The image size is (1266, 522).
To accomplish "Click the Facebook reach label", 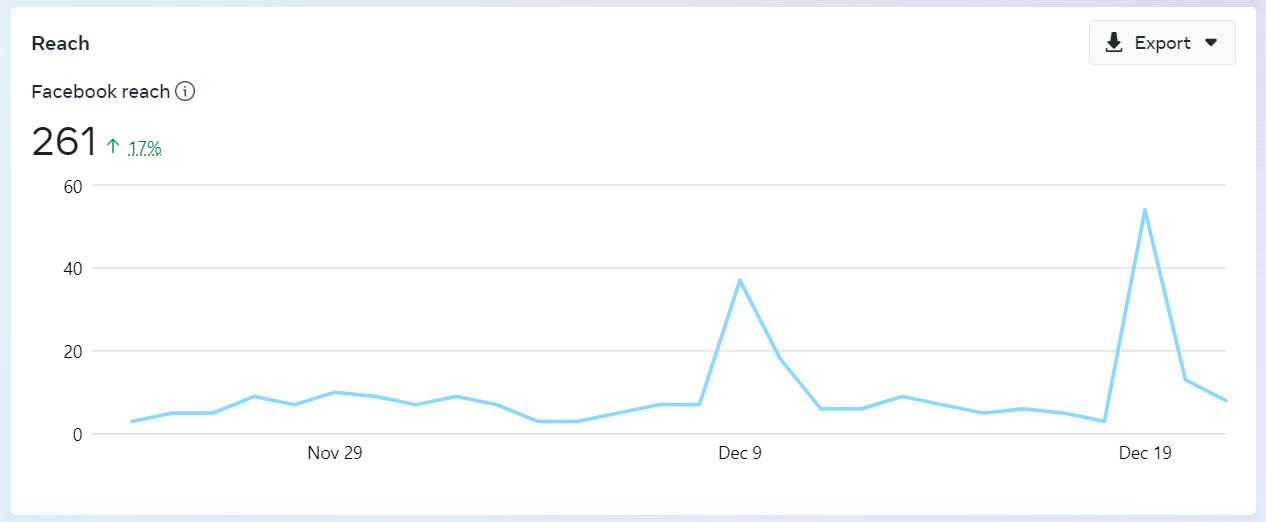I will [100, 92].
